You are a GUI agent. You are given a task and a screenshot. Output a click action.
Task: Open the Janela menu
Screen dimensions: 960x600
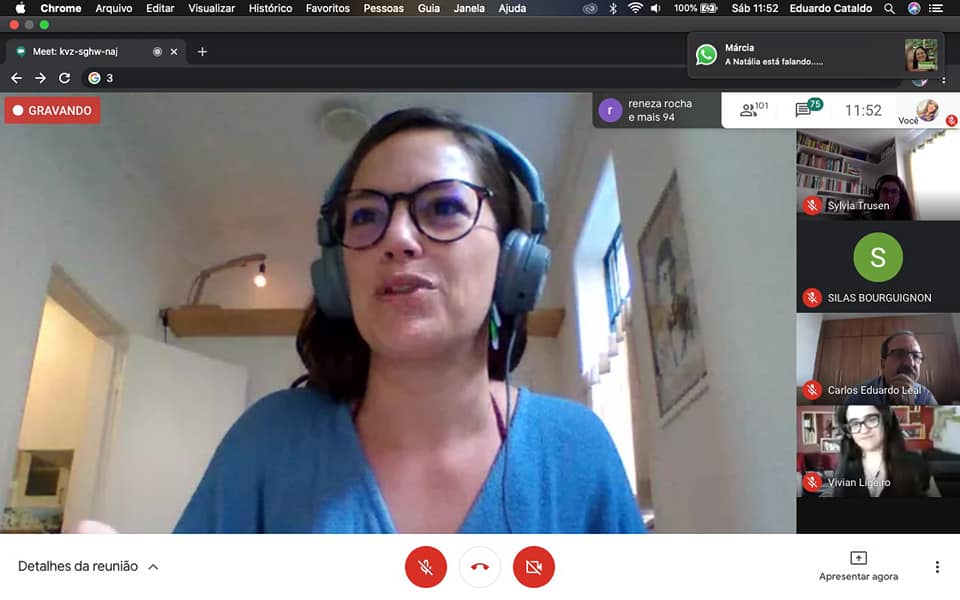[469, 8]
